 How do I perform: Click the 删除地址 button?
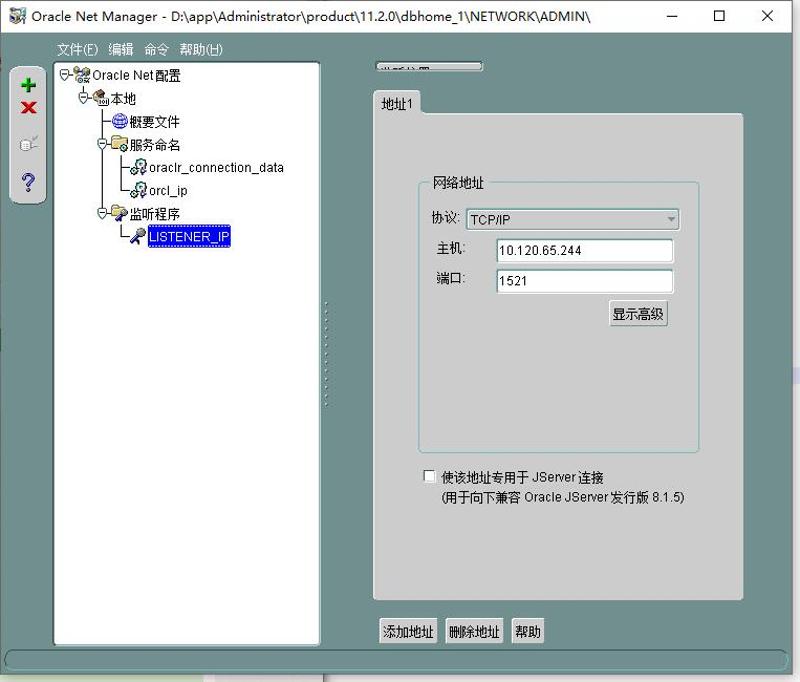pos(474,631)
